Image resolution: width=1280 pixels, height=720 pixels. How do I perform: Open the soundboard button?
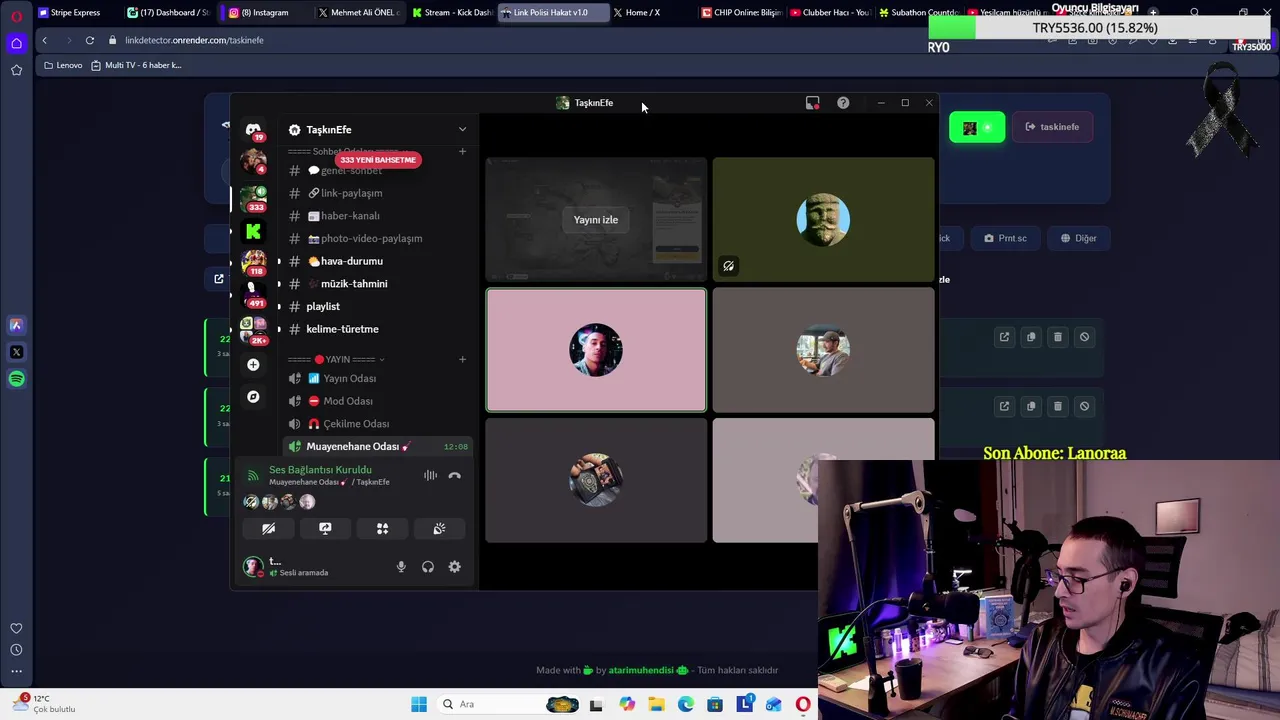point(439,528)
